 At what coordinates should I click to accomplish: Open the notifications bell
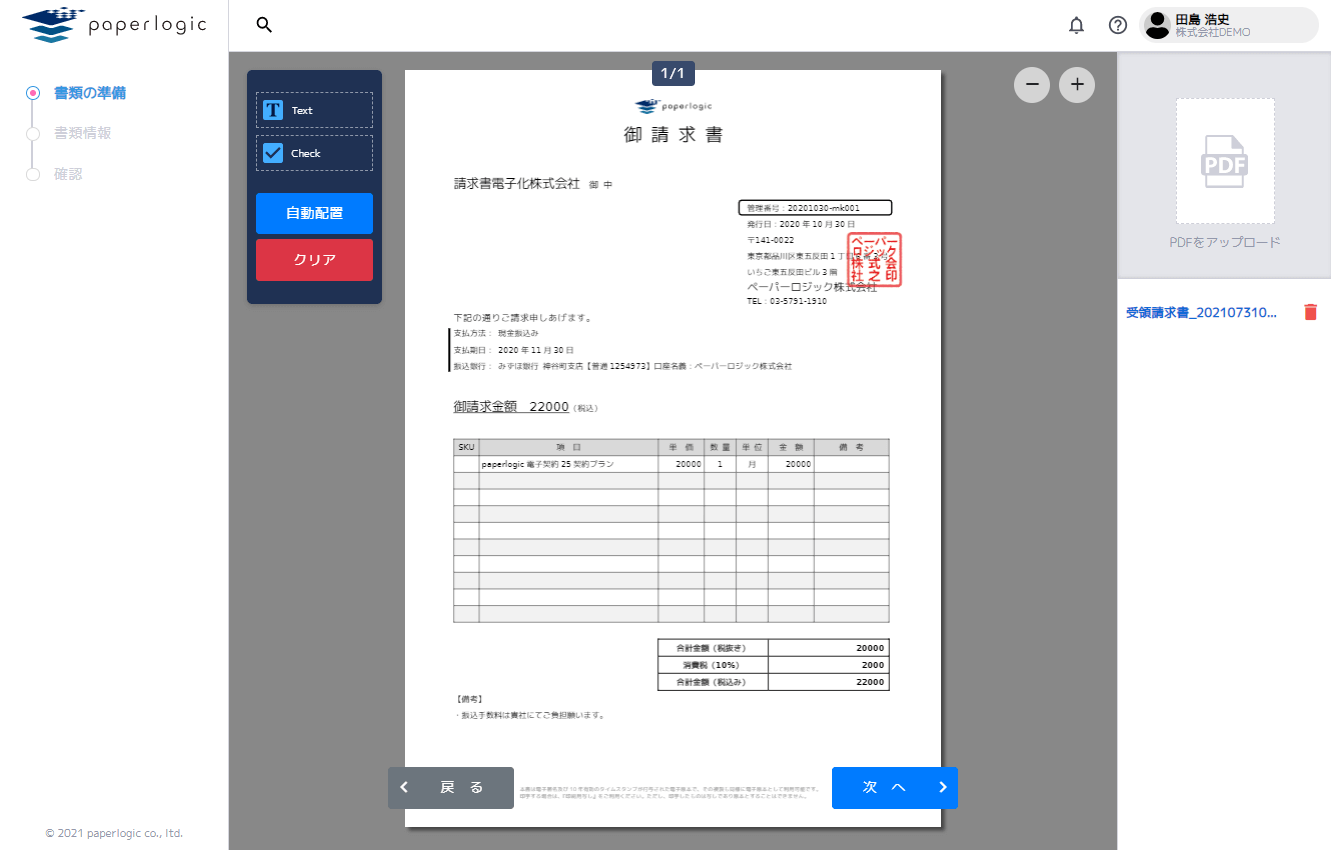(x=1076, y=26)
